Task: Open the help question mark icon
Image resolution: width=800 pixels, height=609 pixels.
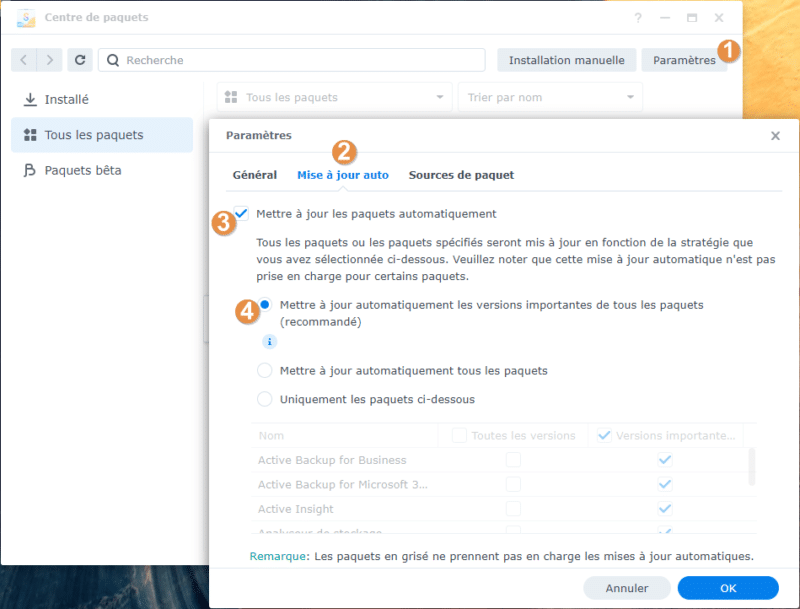Action: click(x=638, y=17)
